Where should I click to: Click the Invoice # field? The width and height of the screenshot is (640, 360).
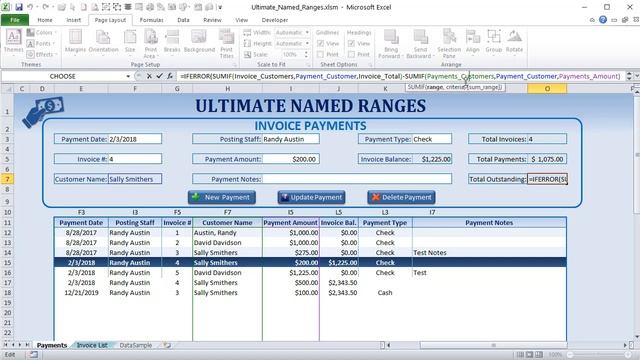point(135,159)
